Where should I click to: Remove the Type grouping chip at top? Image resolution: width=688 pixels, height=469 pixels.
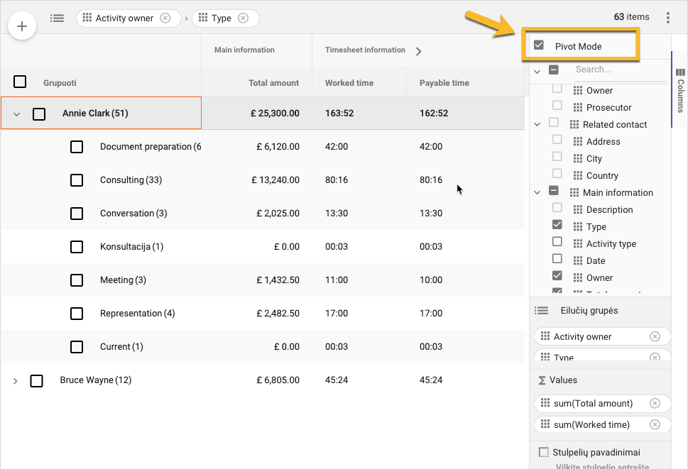click(x=243, y=18)
